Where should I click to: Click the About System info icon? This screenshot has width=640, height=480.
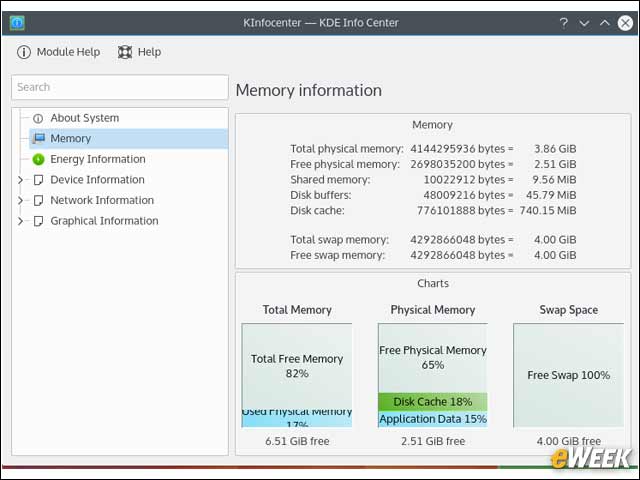pyautogui.click(x=38, y=118)
